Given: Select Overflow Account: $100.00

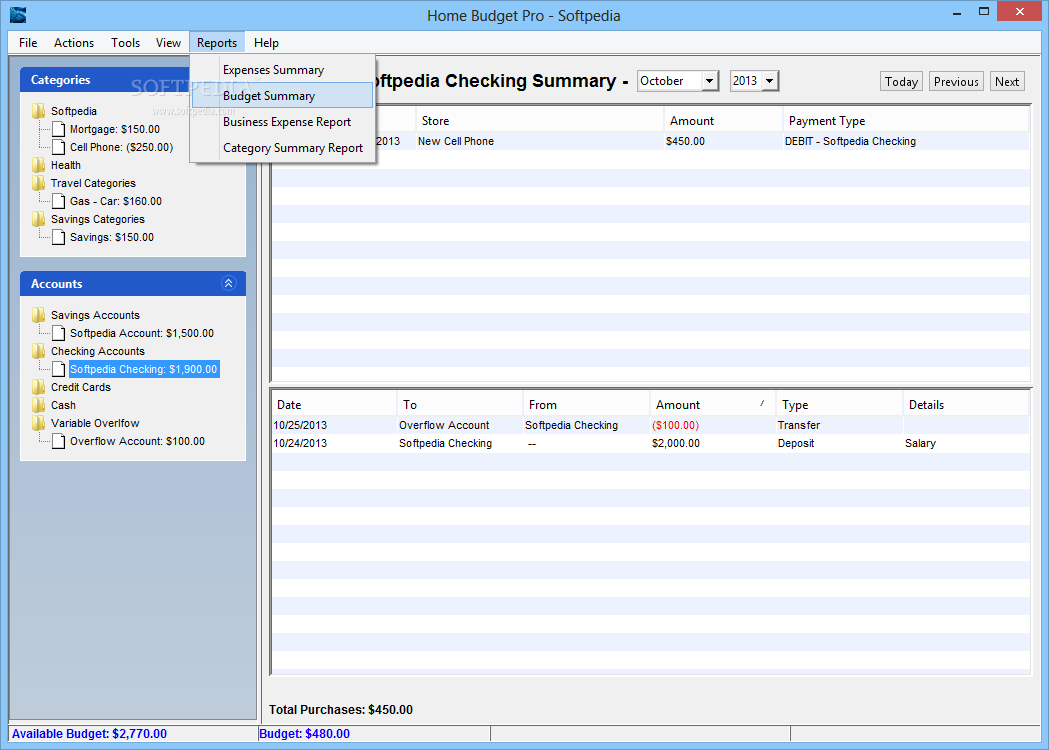Looking at the screenshot, I should click(137, 442).
